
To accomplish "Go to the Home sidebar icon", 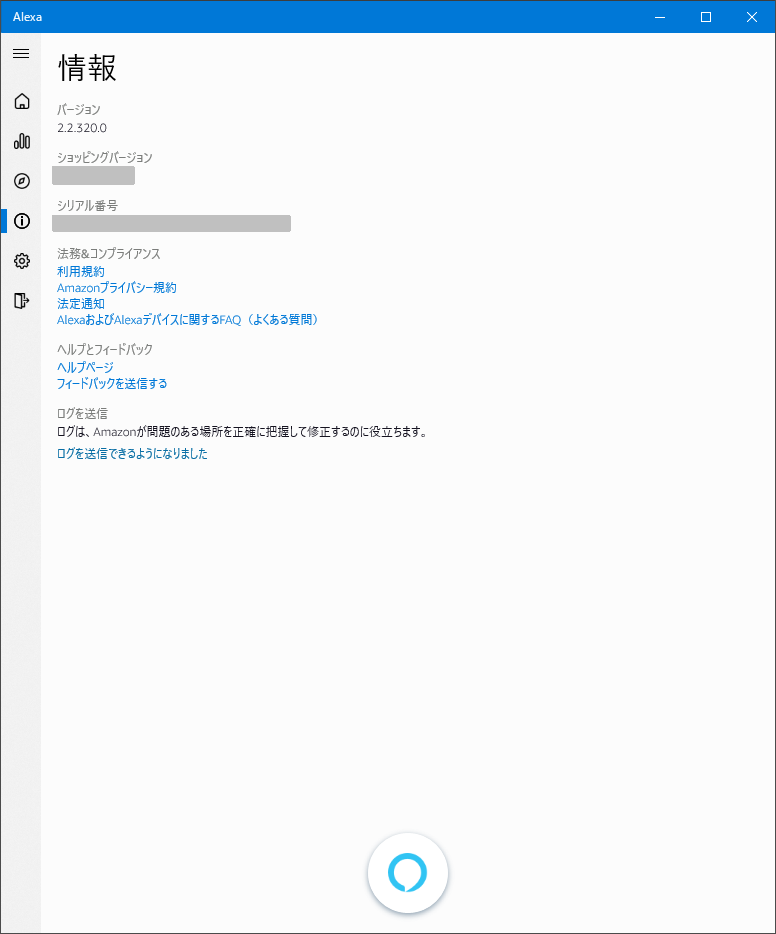I will (x=21, y=101).
